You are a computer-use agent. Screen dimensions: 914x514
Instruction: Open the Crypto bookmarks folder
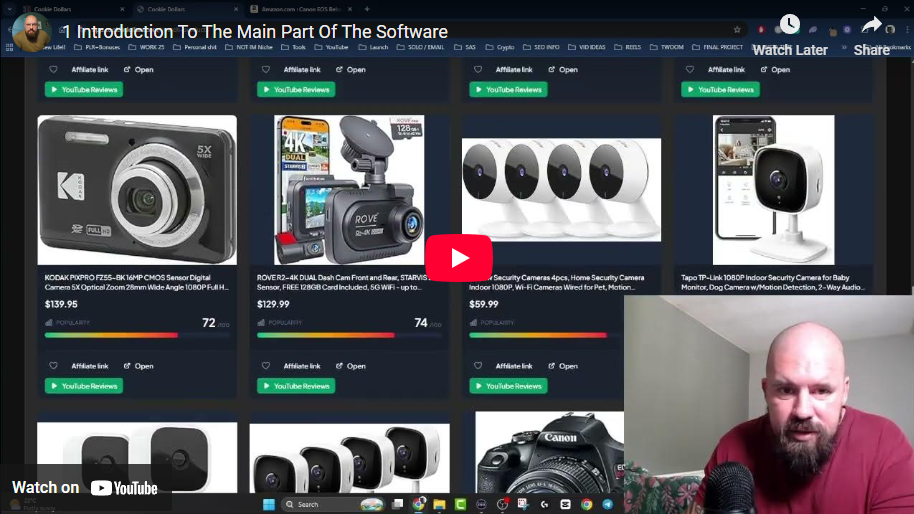coord(501,47)
